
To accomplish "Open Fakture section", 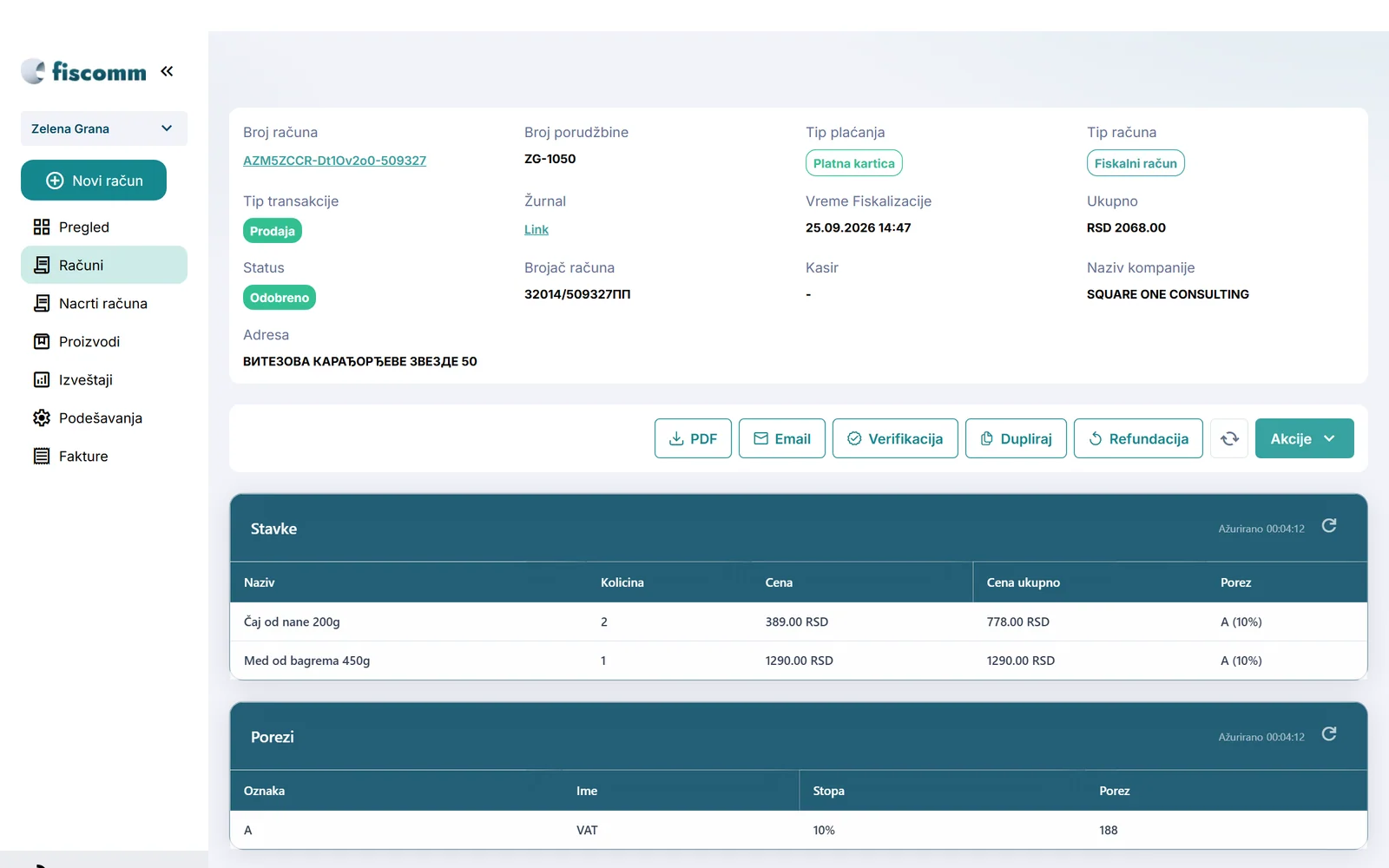I will pos(104,456).
